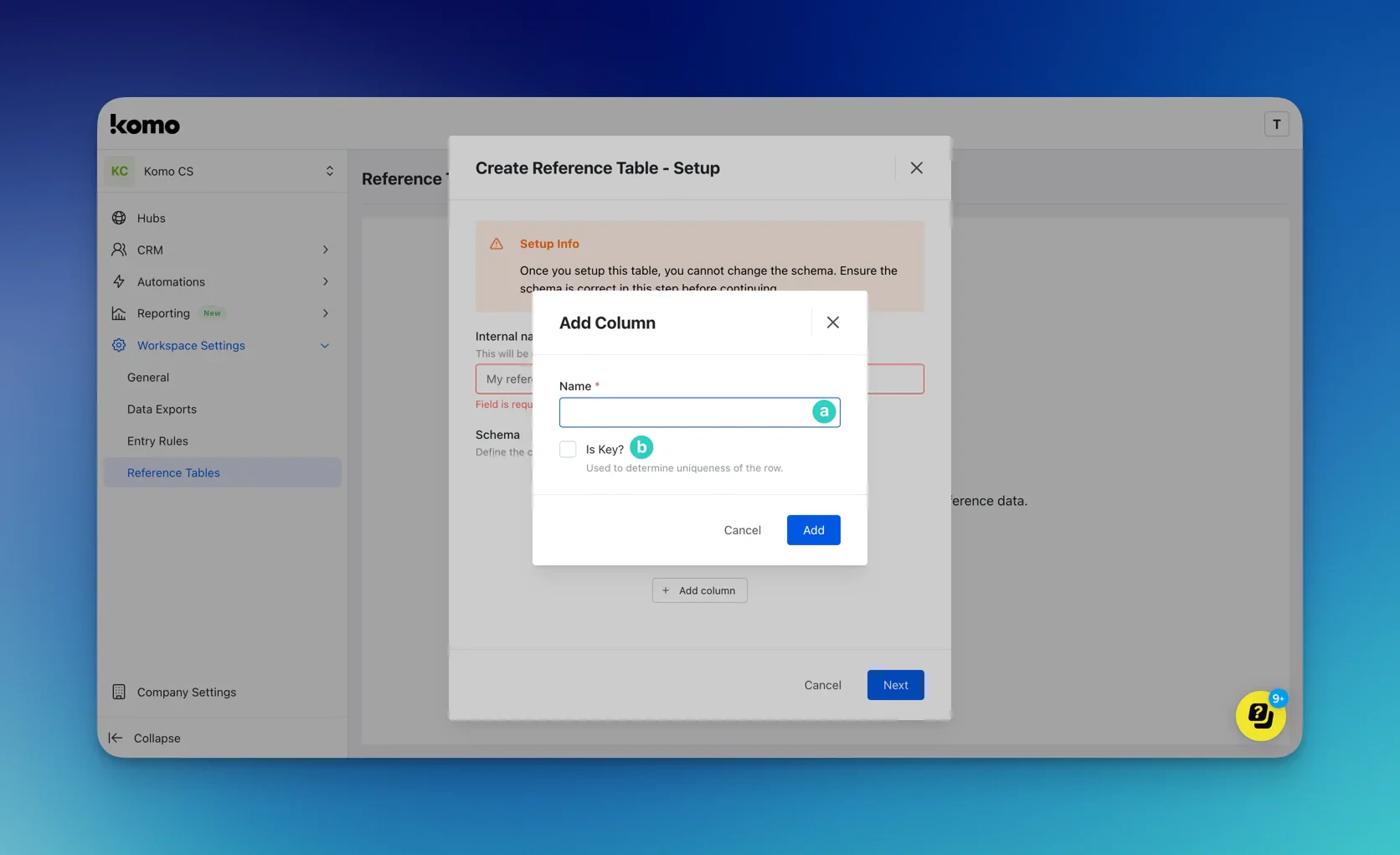Click the Setup Info heading
Viewport: 1400px width, 855px height.
click(549, 244)
